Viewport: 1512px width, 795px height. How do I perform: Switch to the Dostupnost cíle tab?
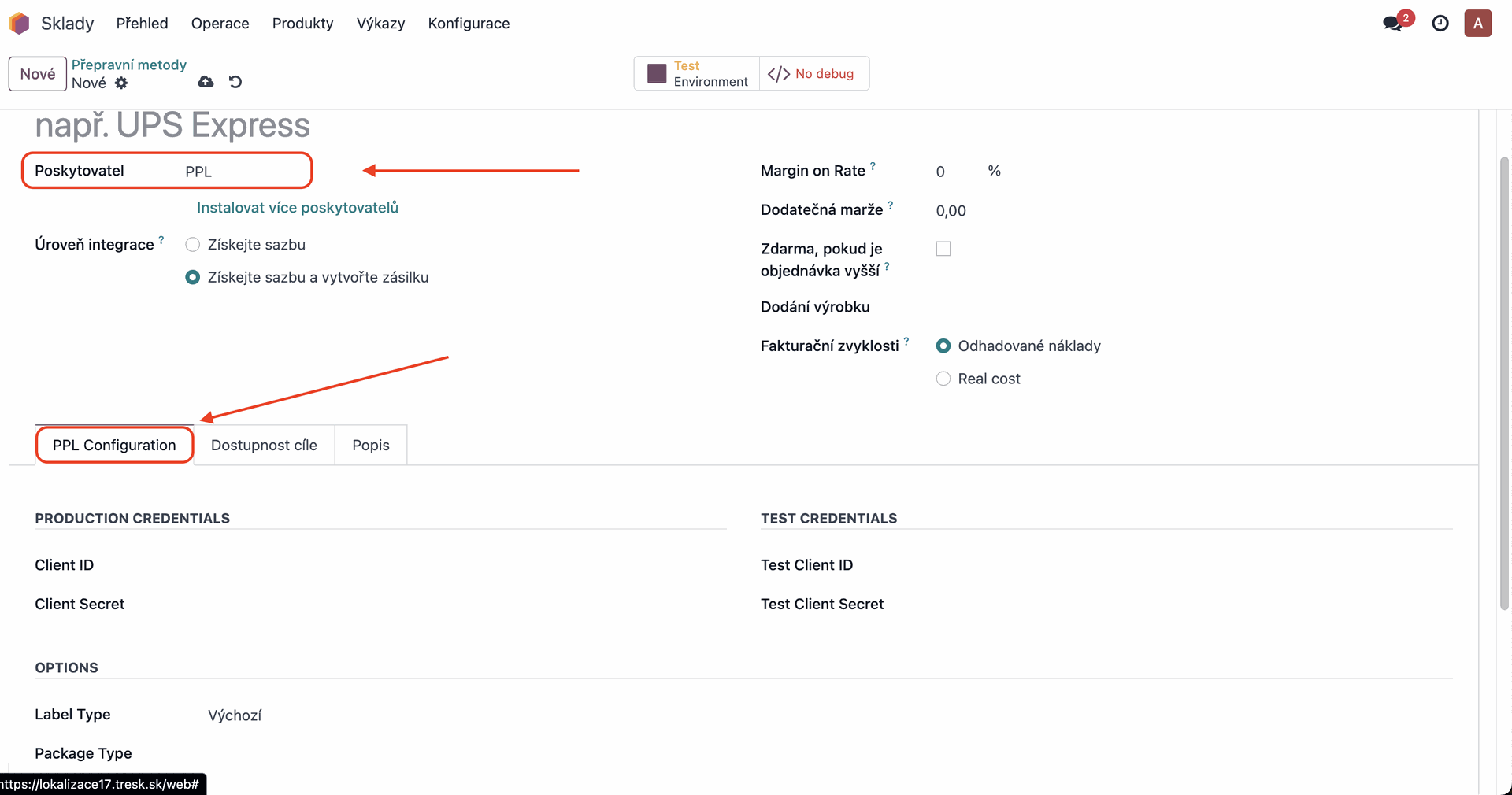point(264,446)
